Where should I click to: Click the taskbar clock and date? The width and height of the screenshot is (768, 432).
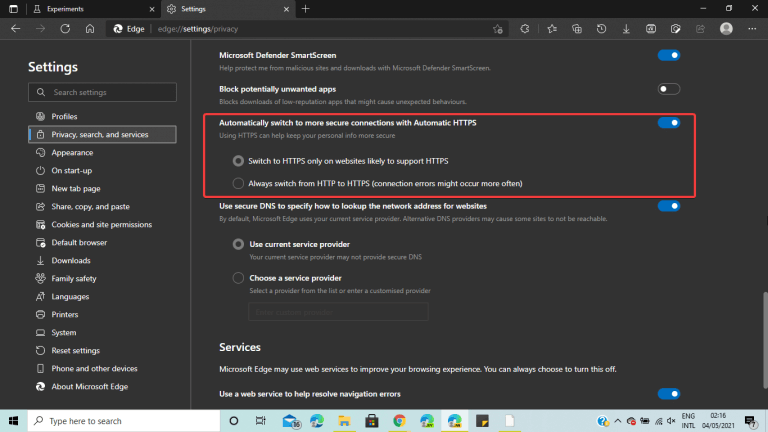(718, 421)
